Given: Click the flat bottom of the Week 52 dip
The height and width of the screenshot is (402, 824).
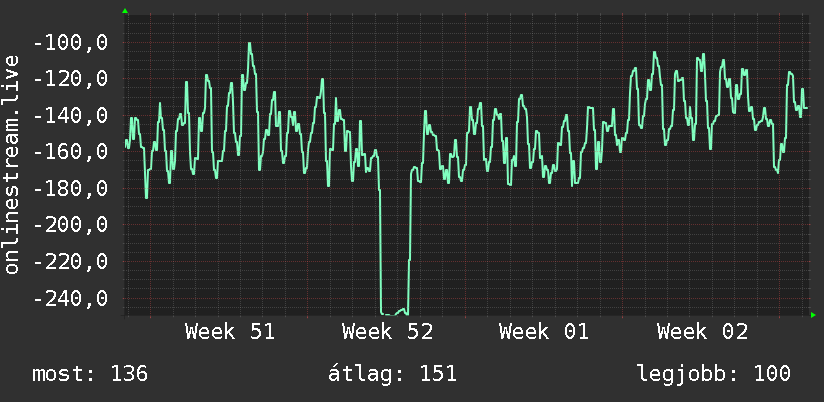Looking at the screenshot, I should pyautogui.click(x=394, y=313).
